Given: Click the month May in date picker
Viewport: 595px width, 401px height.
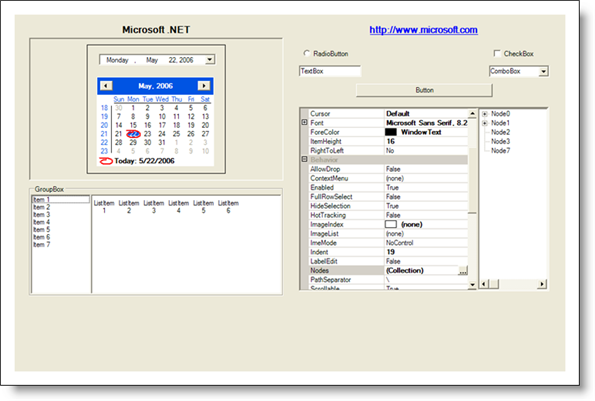Looking at the screenshot, I should (152, 60).
